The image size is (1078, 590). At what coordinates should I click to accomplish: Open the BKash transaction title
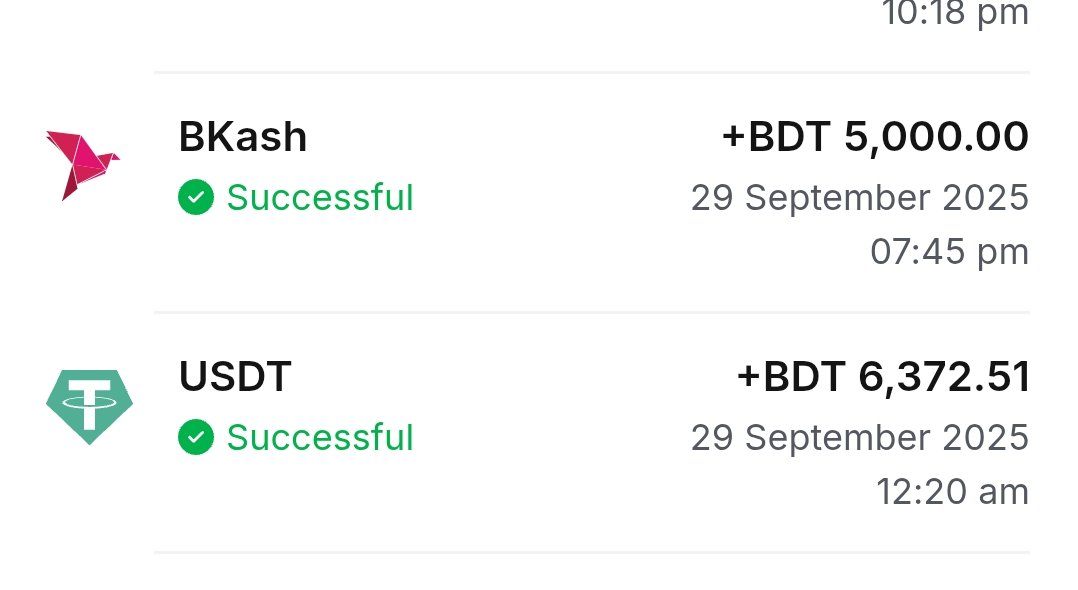coord(243,137)
